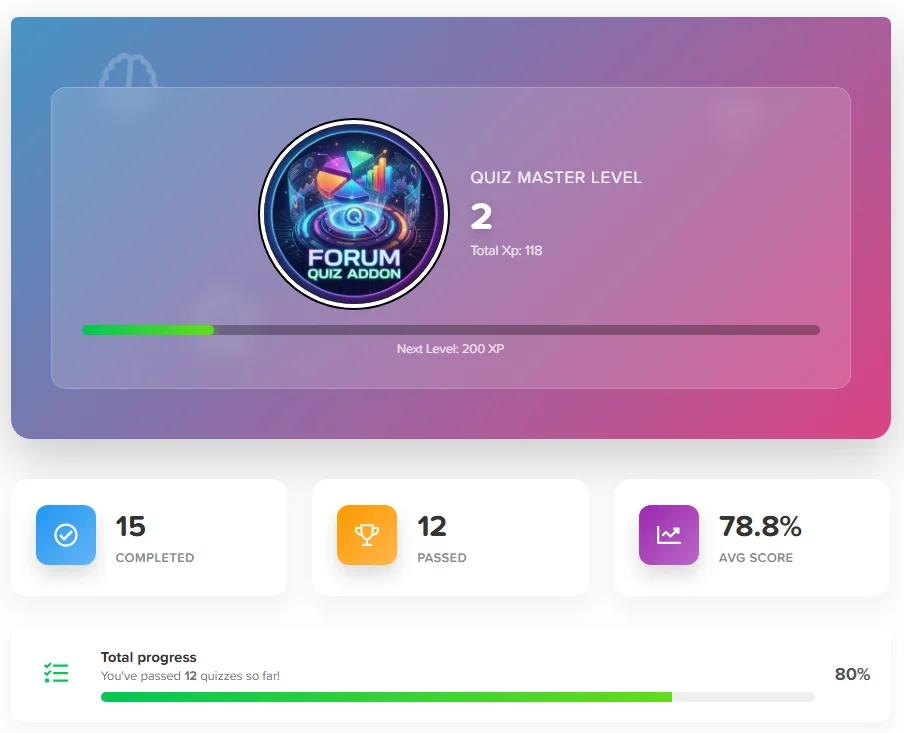Select the 80% progress value
Image resolution: width=904 pixels, height=733 pixels.
point(851,674)
